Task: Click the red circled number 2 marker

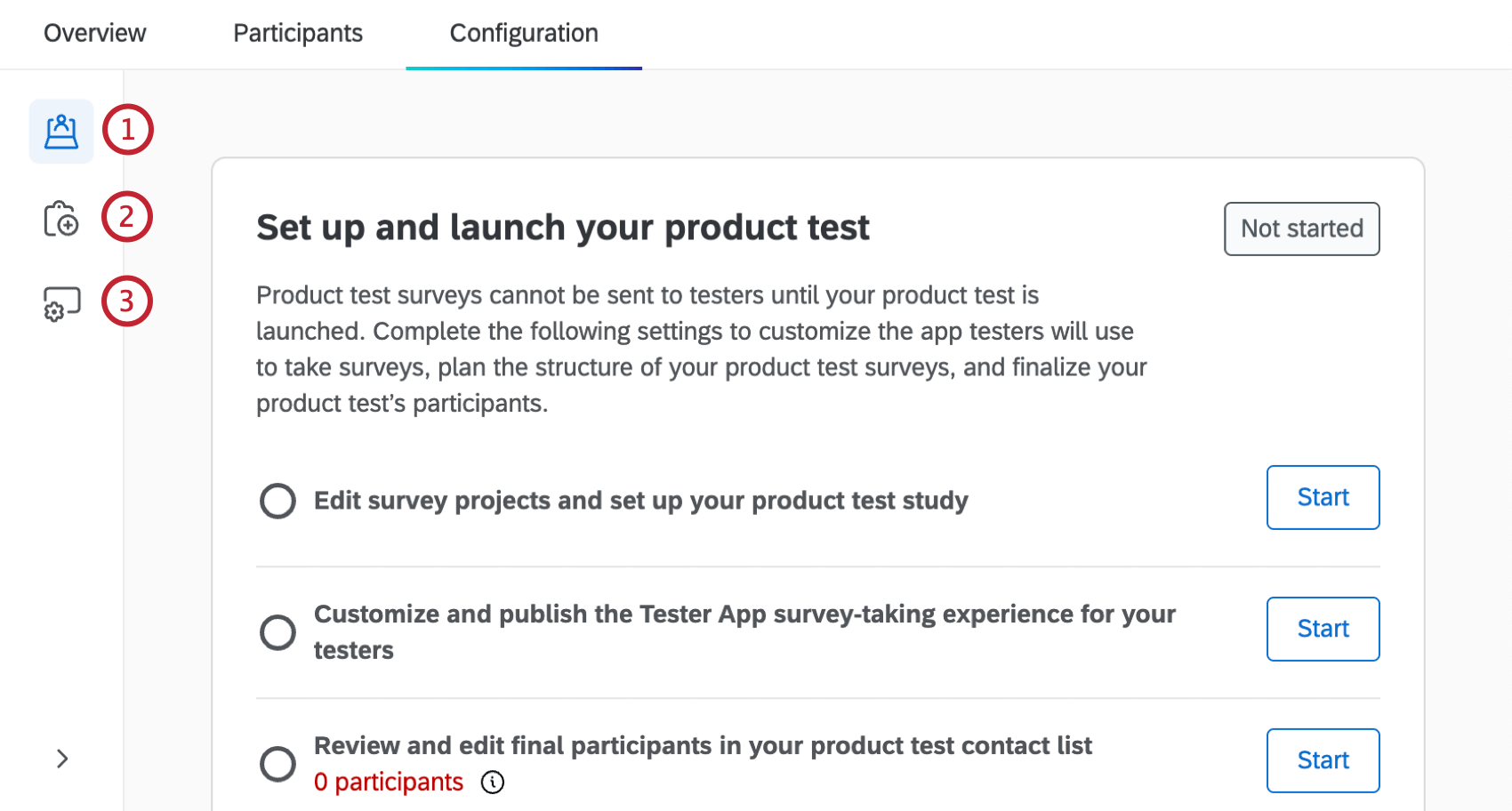Action: point(127,216)
